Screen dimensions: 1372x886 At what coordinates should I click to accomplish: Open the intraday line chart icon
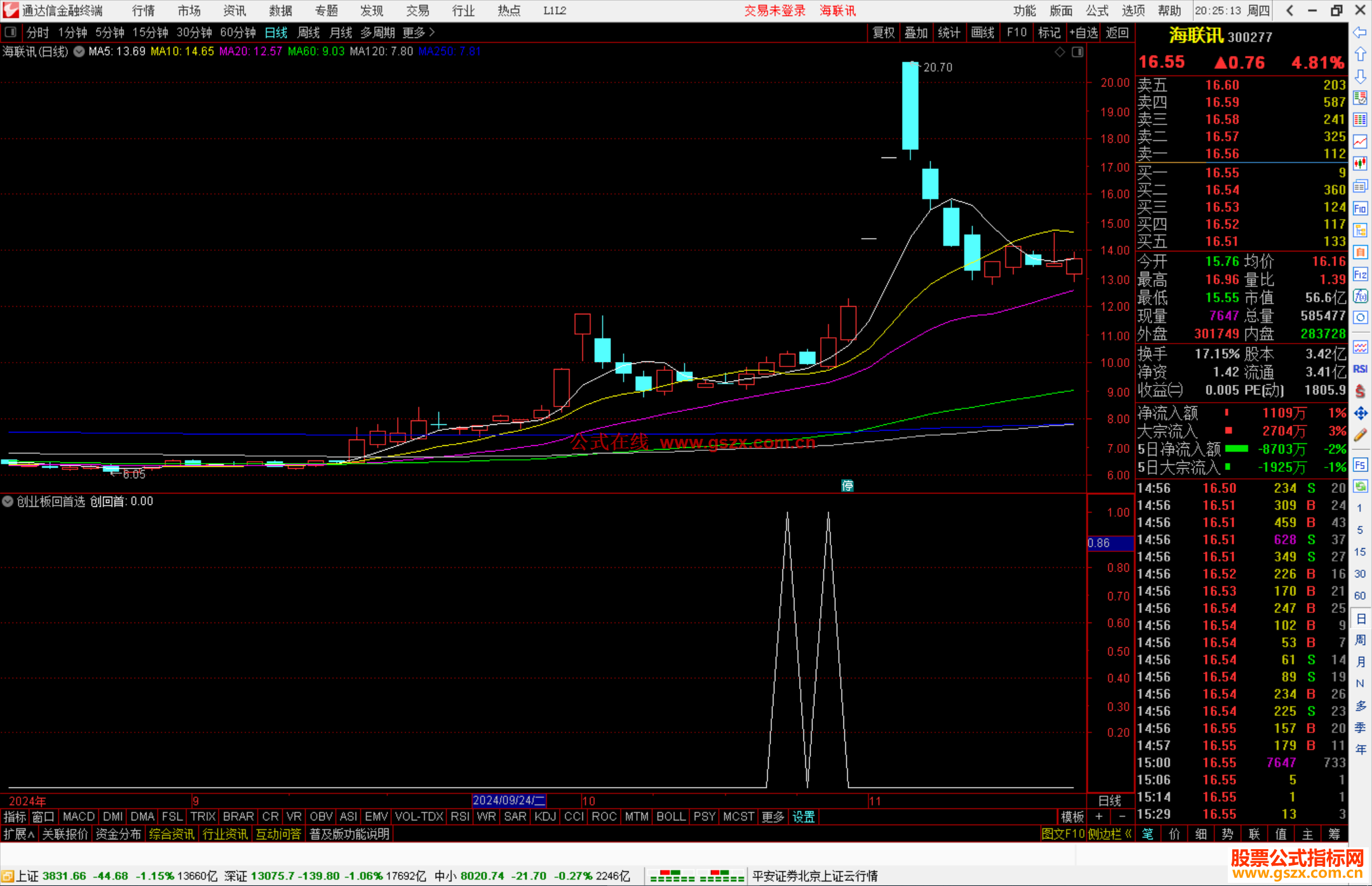coord(1360,142)
